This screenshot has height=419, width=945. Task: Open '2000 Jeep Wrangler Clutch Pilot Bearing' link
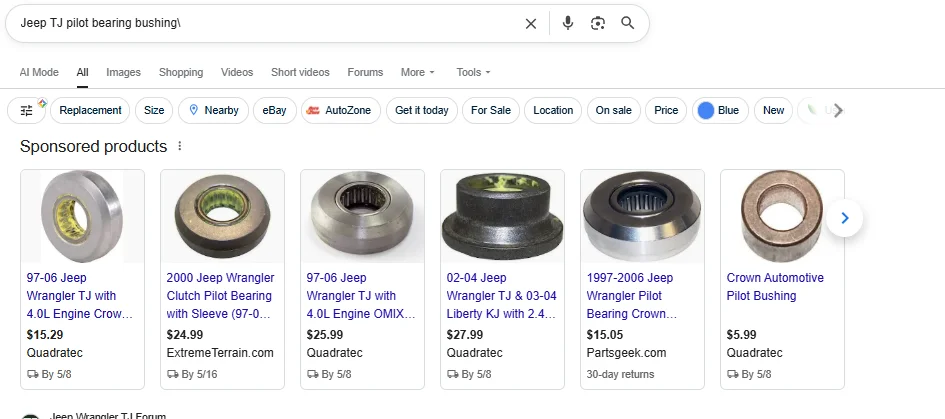220,296
